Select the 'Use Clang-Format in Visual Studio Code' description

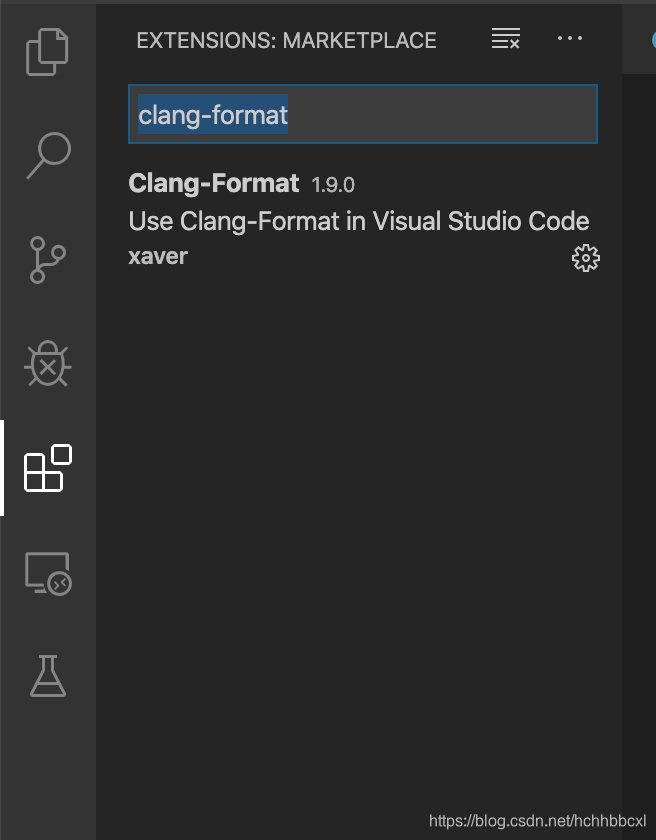[x=359, y=221]
